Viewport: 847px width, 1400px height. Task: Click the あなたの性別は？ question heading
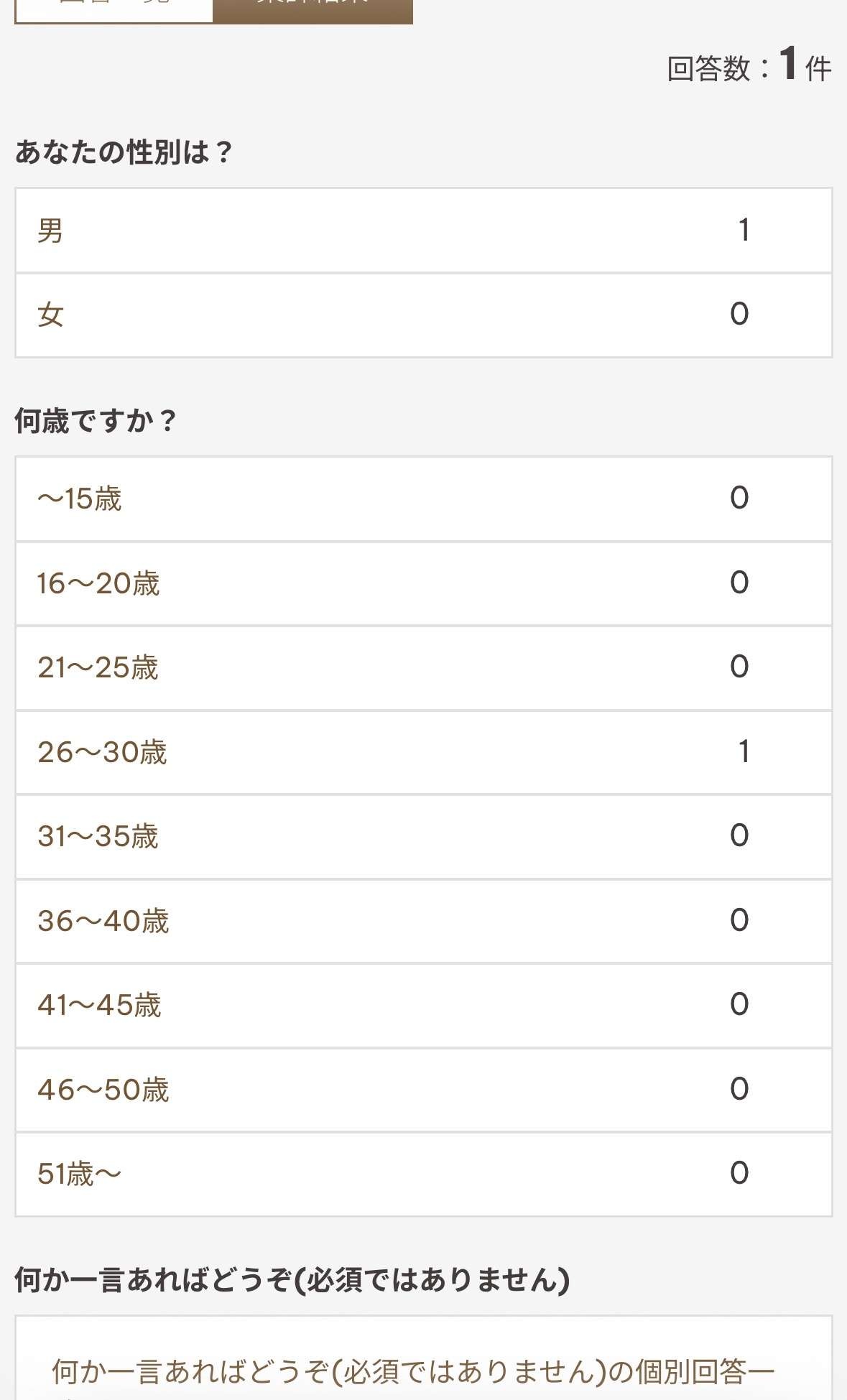124,152
